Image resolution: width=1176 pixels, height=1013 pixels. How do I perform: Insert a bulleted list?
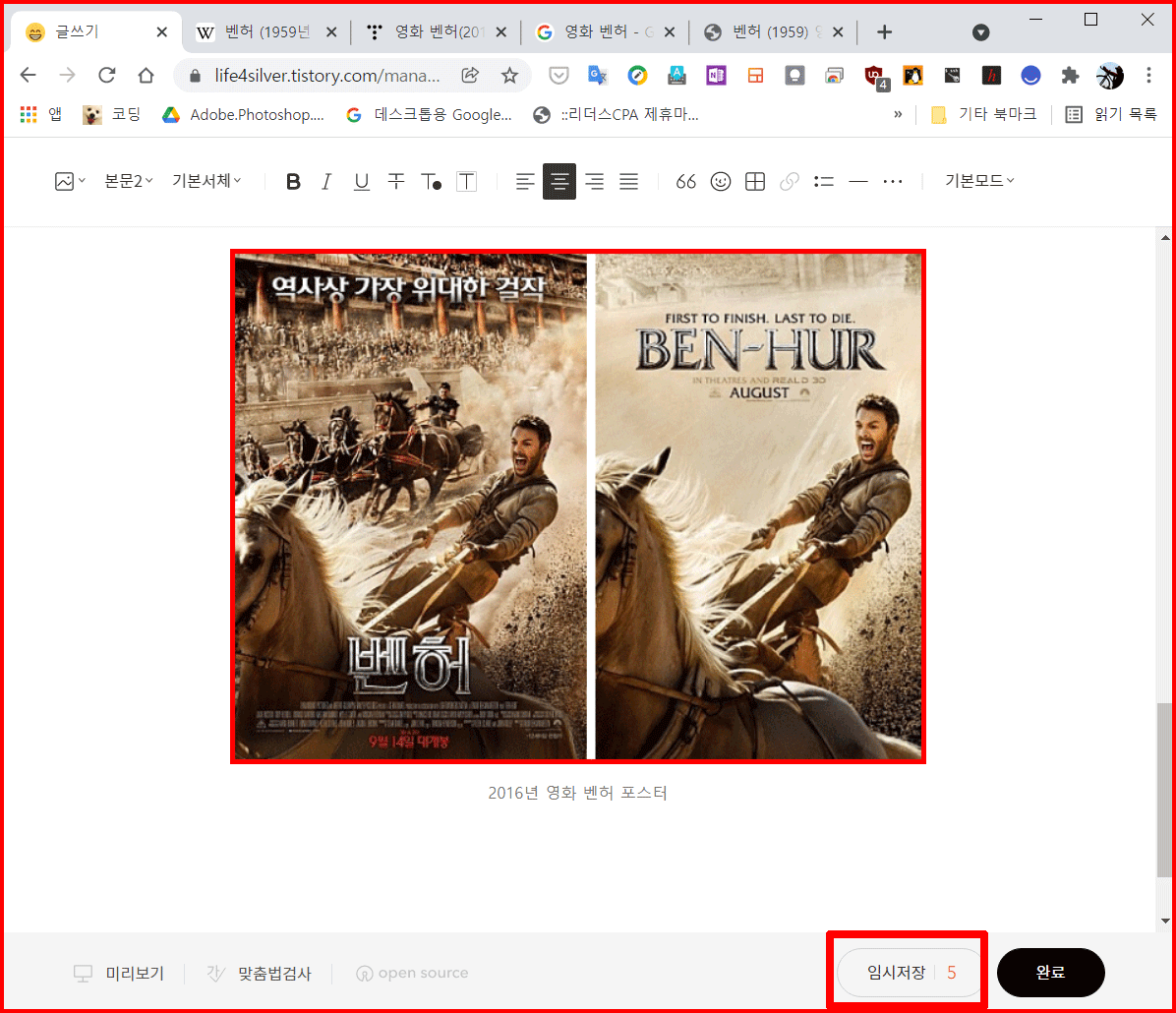point(824,182)
